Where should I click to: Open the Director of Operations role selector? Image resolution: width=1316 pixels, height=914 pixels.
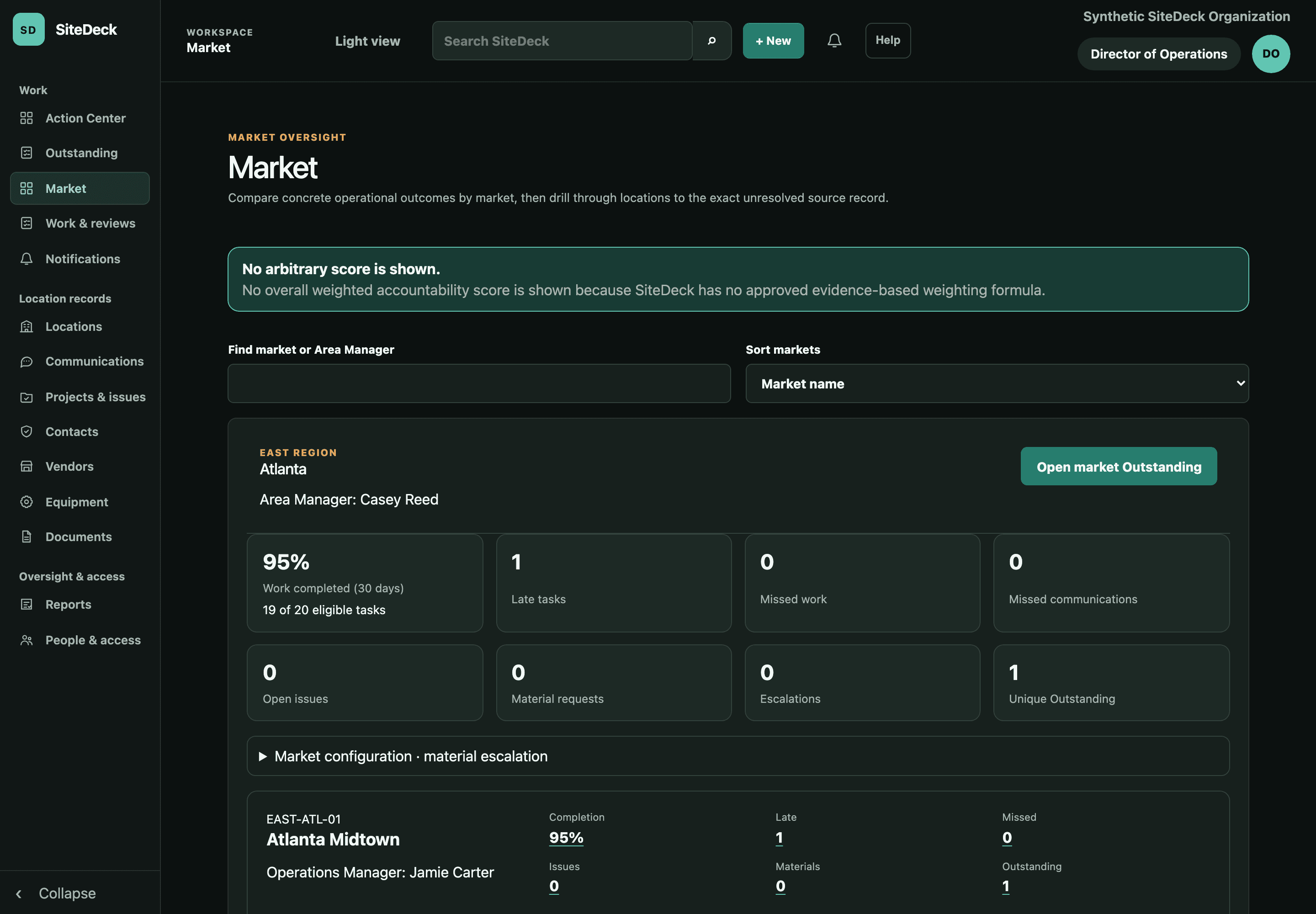[x=1158, y=54]
